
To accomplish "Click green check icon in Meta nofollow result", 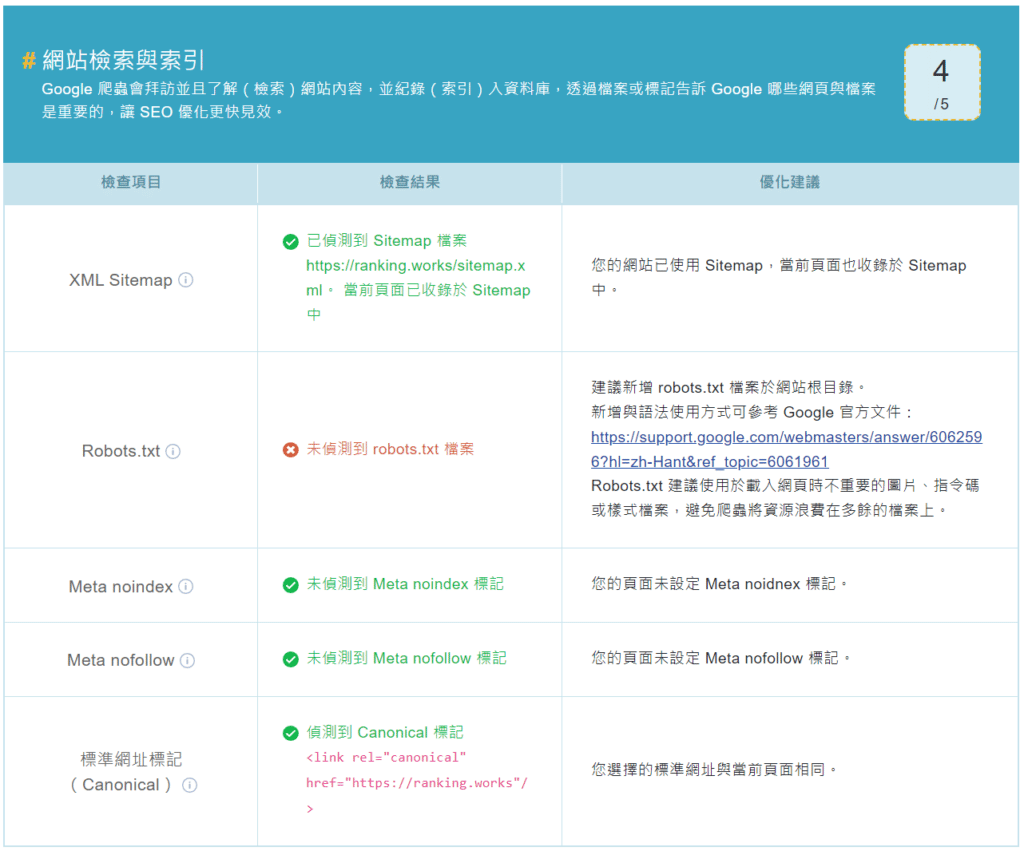I will click(291, 659).
